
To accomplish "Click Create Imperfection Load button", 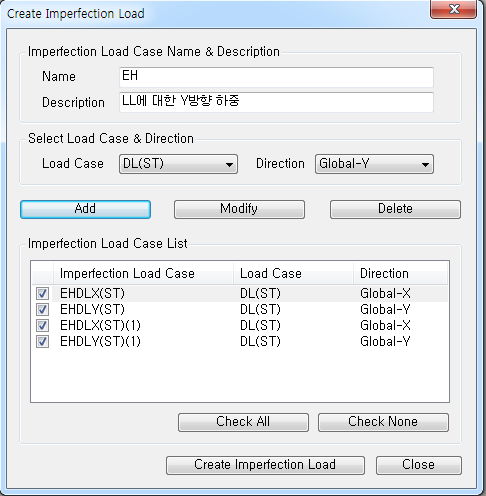I will coord(265,465).
